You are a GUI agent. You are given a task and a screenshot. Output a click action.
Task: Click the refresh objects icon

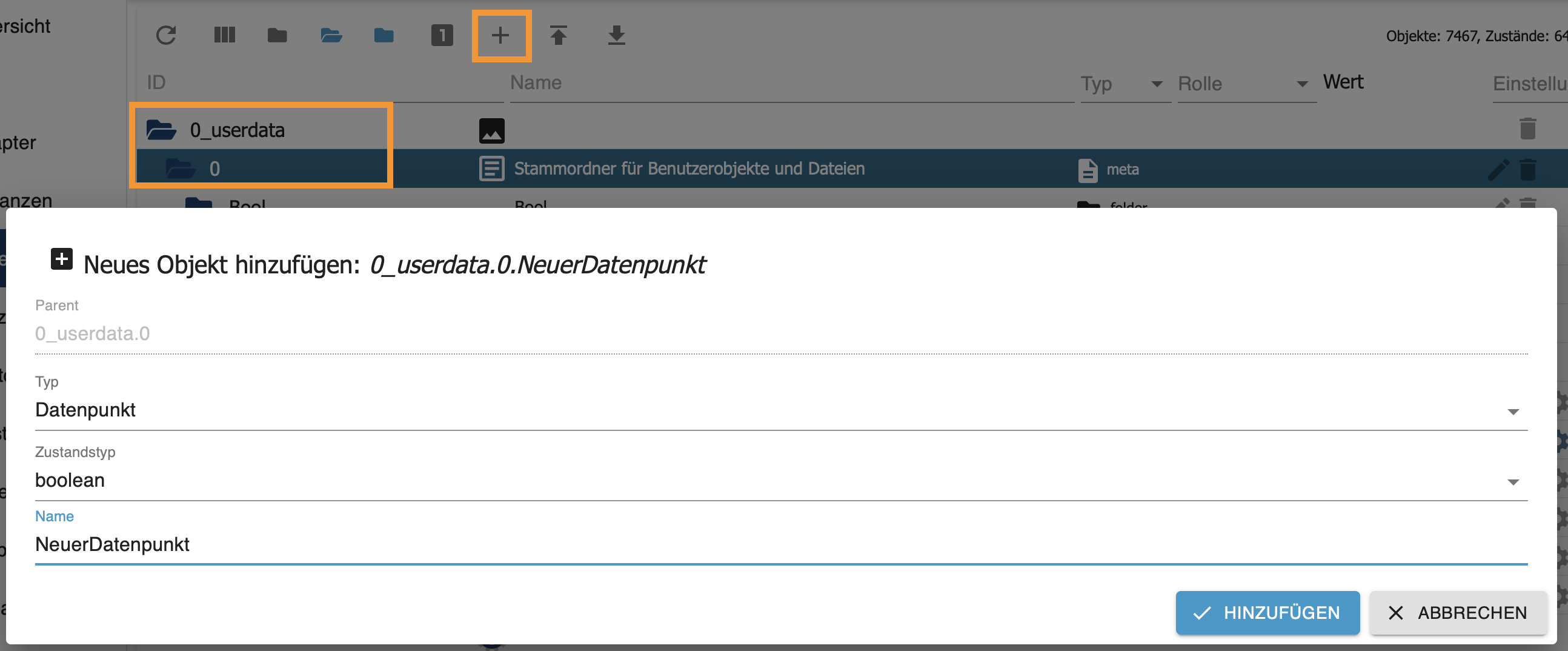coord(165,35)
